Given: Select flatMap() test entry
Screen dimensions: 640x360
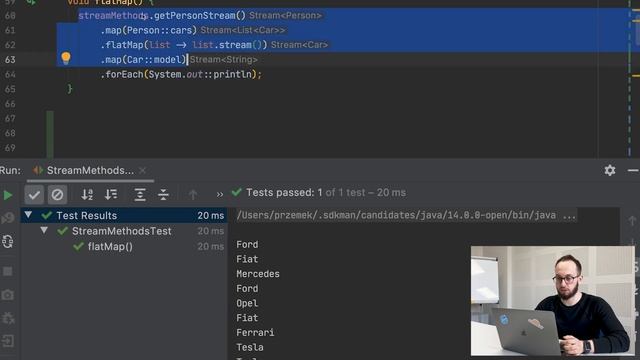Looking at the screenshot, I should point(110,247).
